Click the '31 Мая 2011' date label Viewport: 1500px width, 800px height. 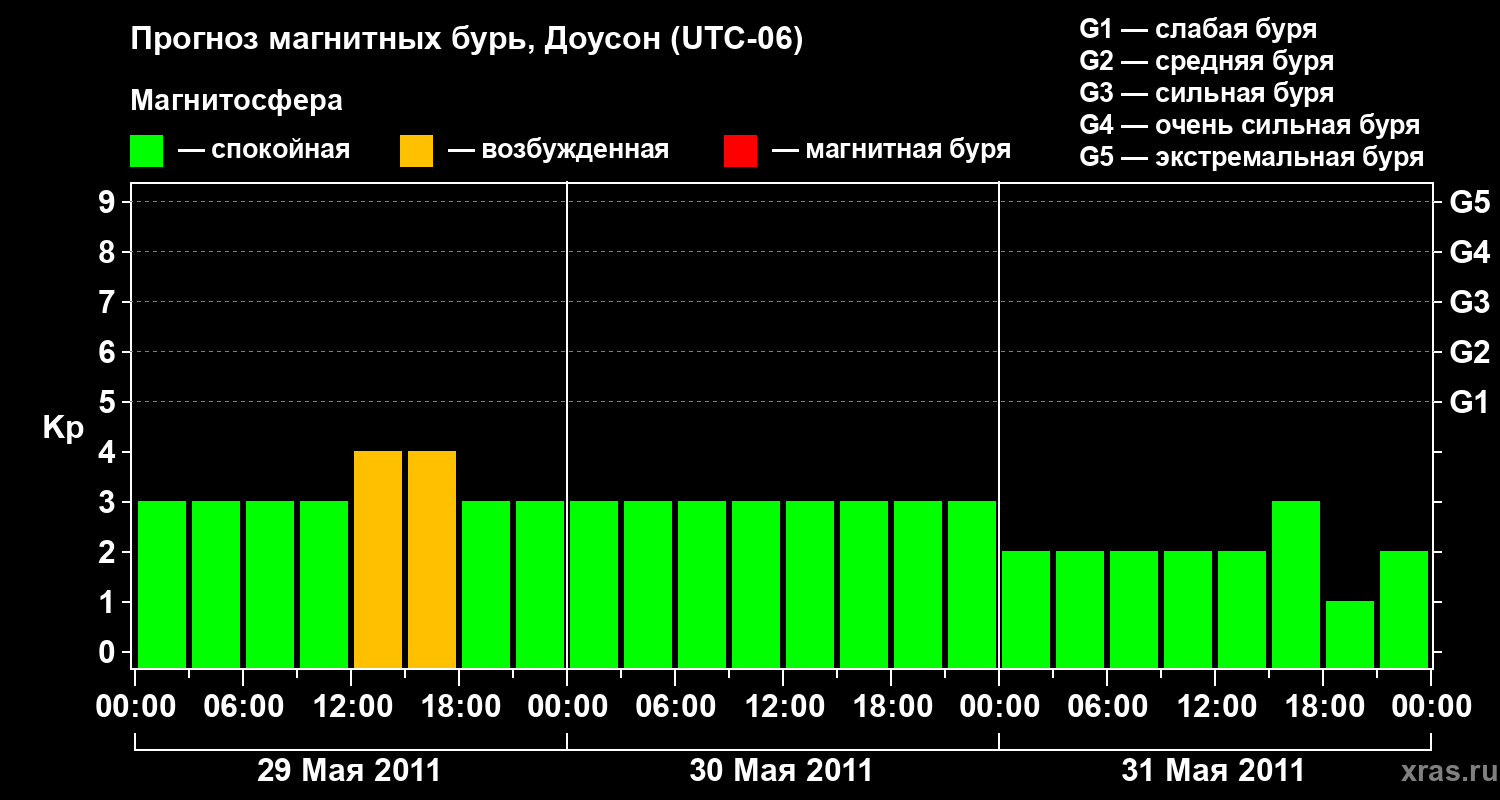click(1213, 770)
